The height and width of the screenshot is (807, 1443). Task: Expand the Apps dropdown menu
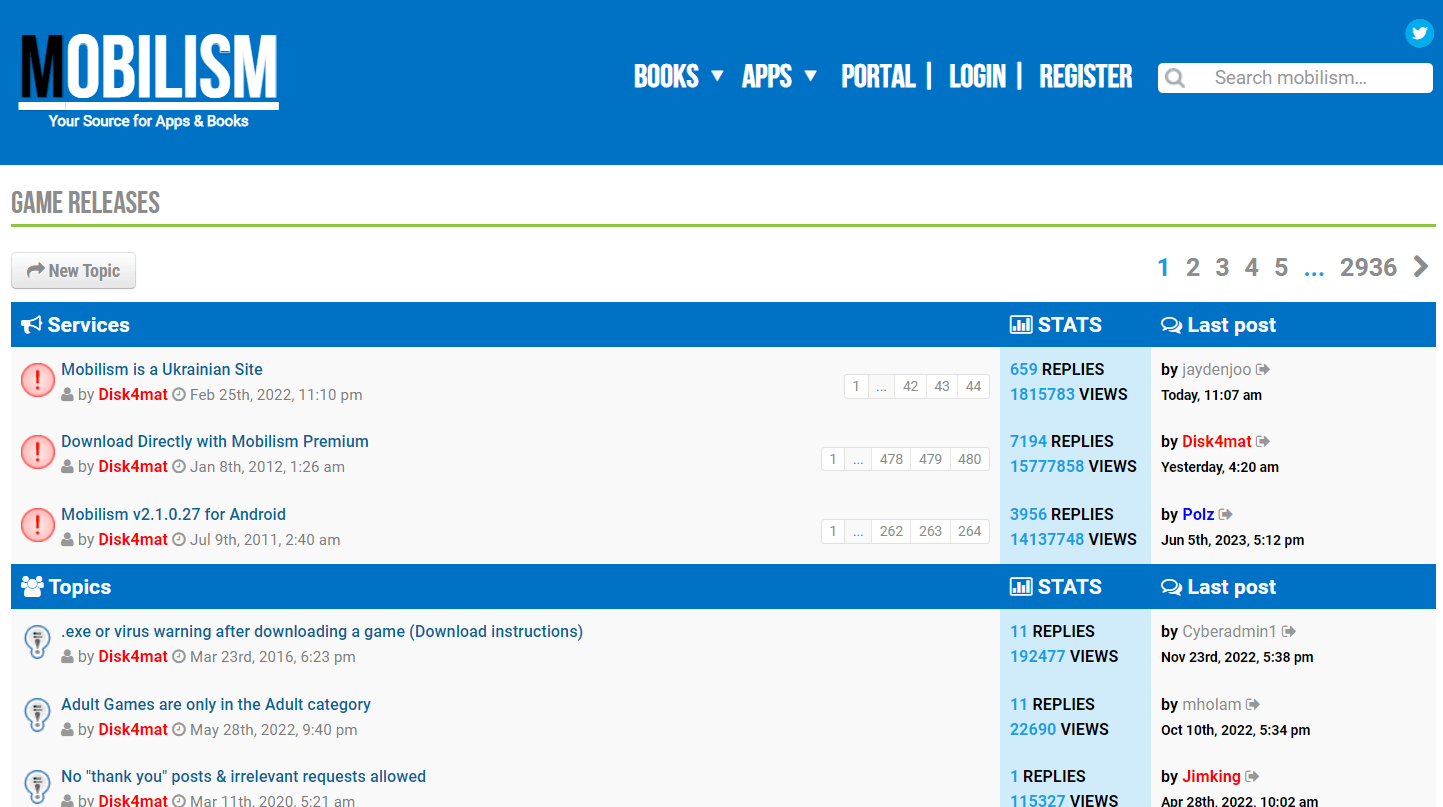[779, 77]
